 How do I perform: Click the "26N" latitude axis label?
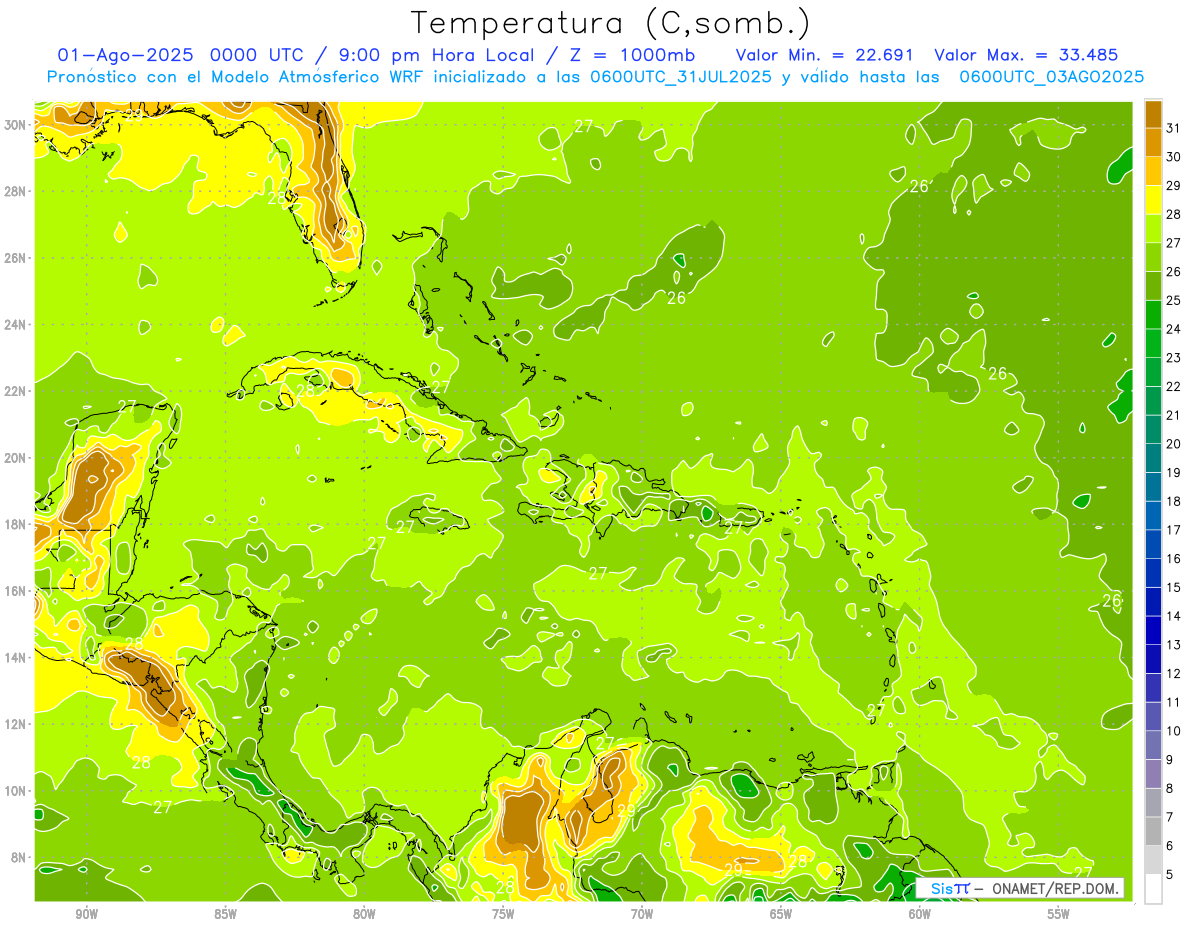(x=16, y=258)
